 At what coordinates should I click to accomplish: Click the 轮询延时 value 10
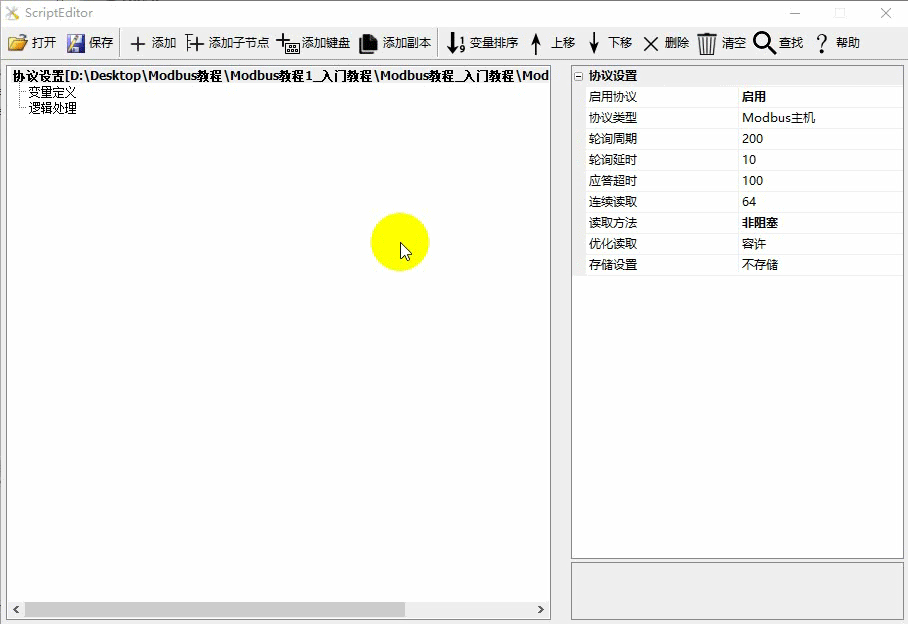(x=749, y=159)
